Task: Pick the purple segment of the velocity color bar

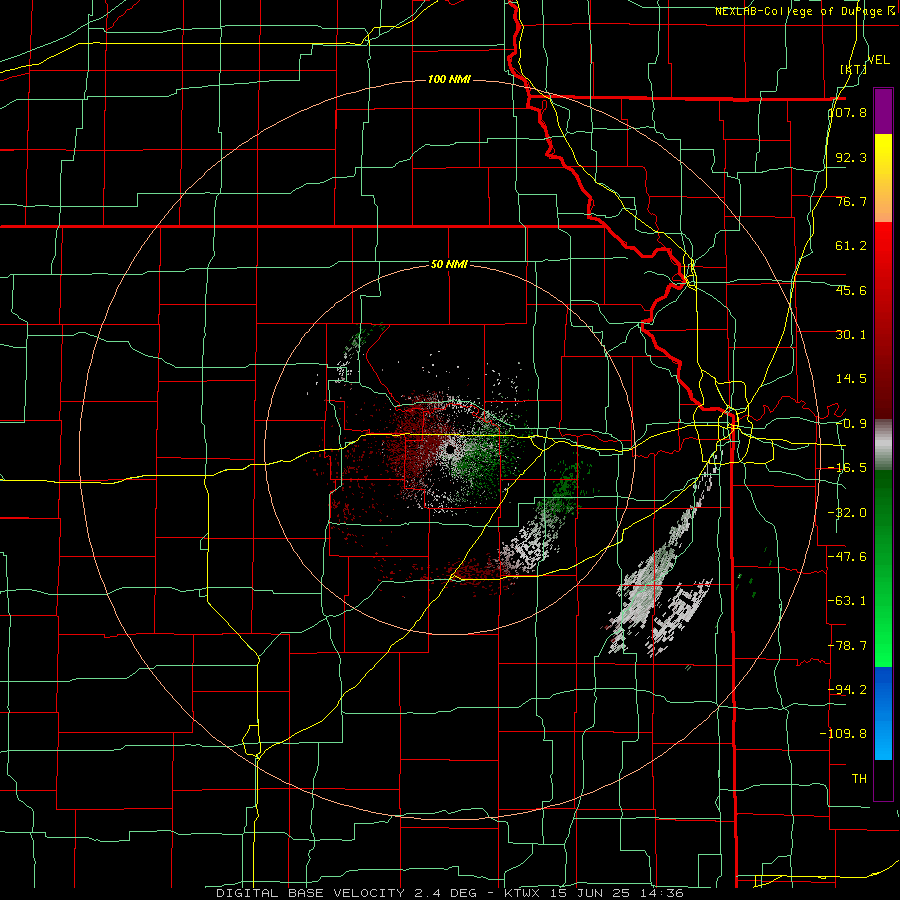Action: click(883, 111)
